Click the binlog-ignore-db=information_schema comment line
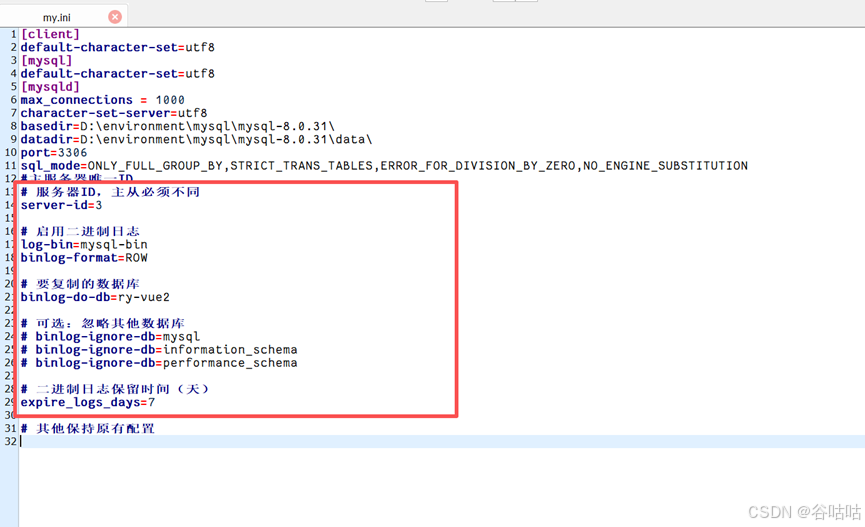The width and height of the screenshot is (865, 527). click(x=159, y=350)
